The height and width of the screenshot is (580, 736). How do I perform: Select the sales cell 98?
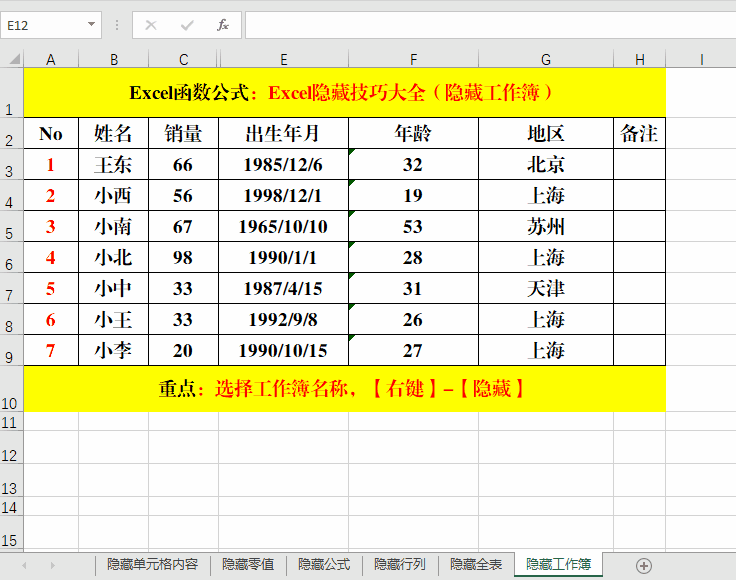183,257
